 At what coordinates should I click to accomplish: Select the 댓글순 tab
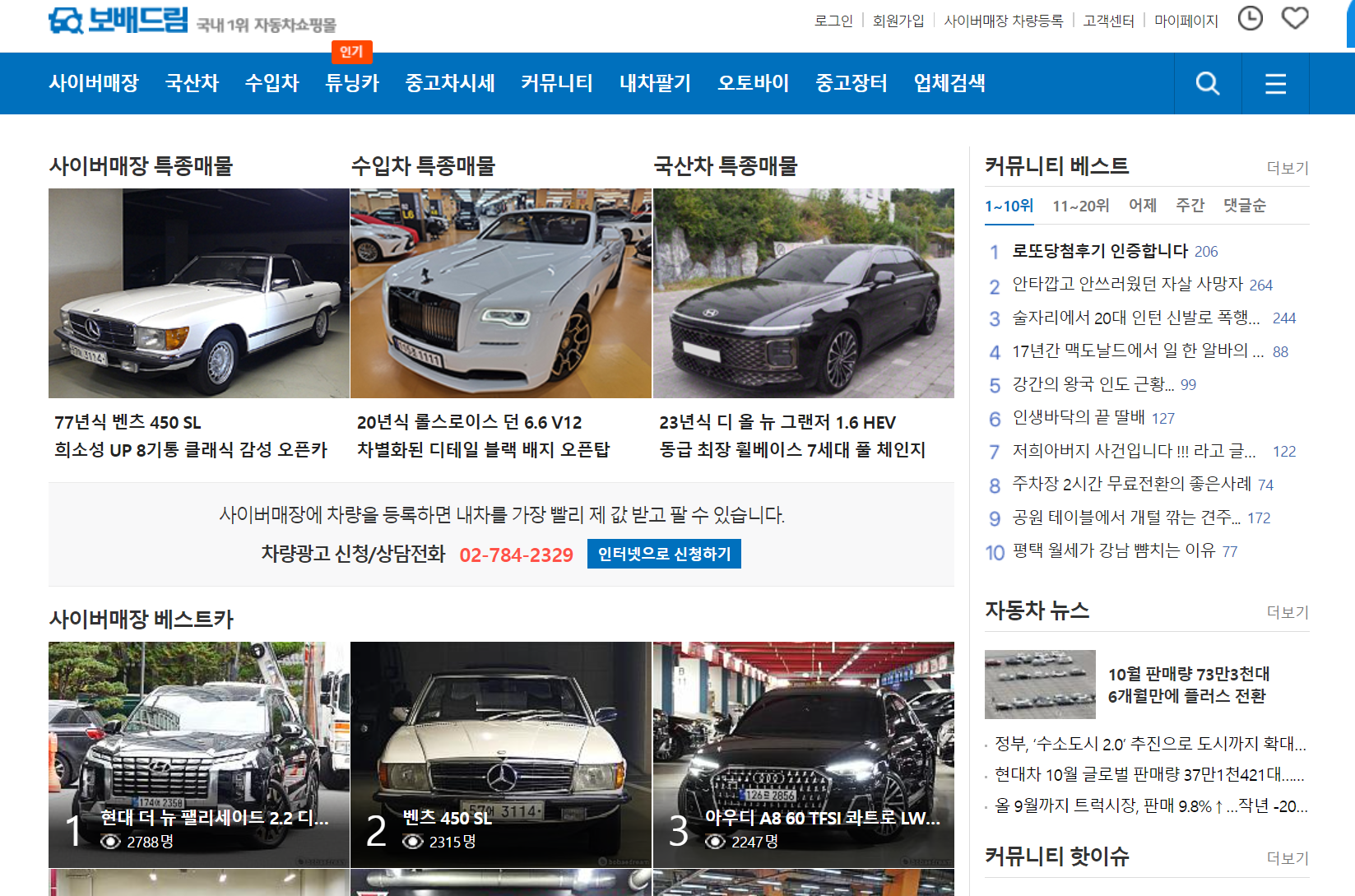tap(1245, 206)
